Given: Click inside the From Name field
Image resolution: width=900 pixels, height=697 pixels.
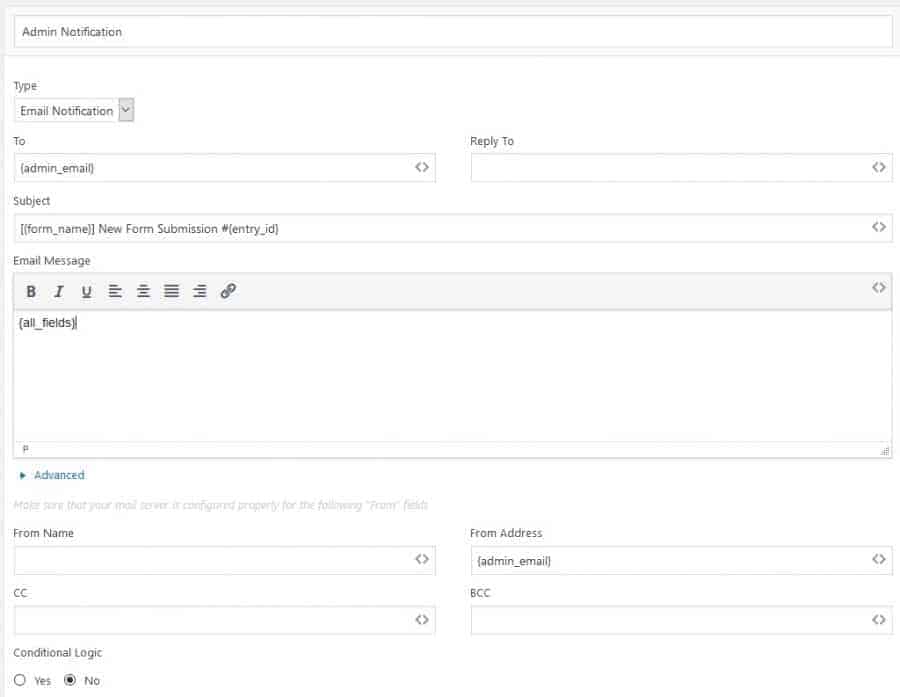Looking at the screenshot, I should click(200, 560).
